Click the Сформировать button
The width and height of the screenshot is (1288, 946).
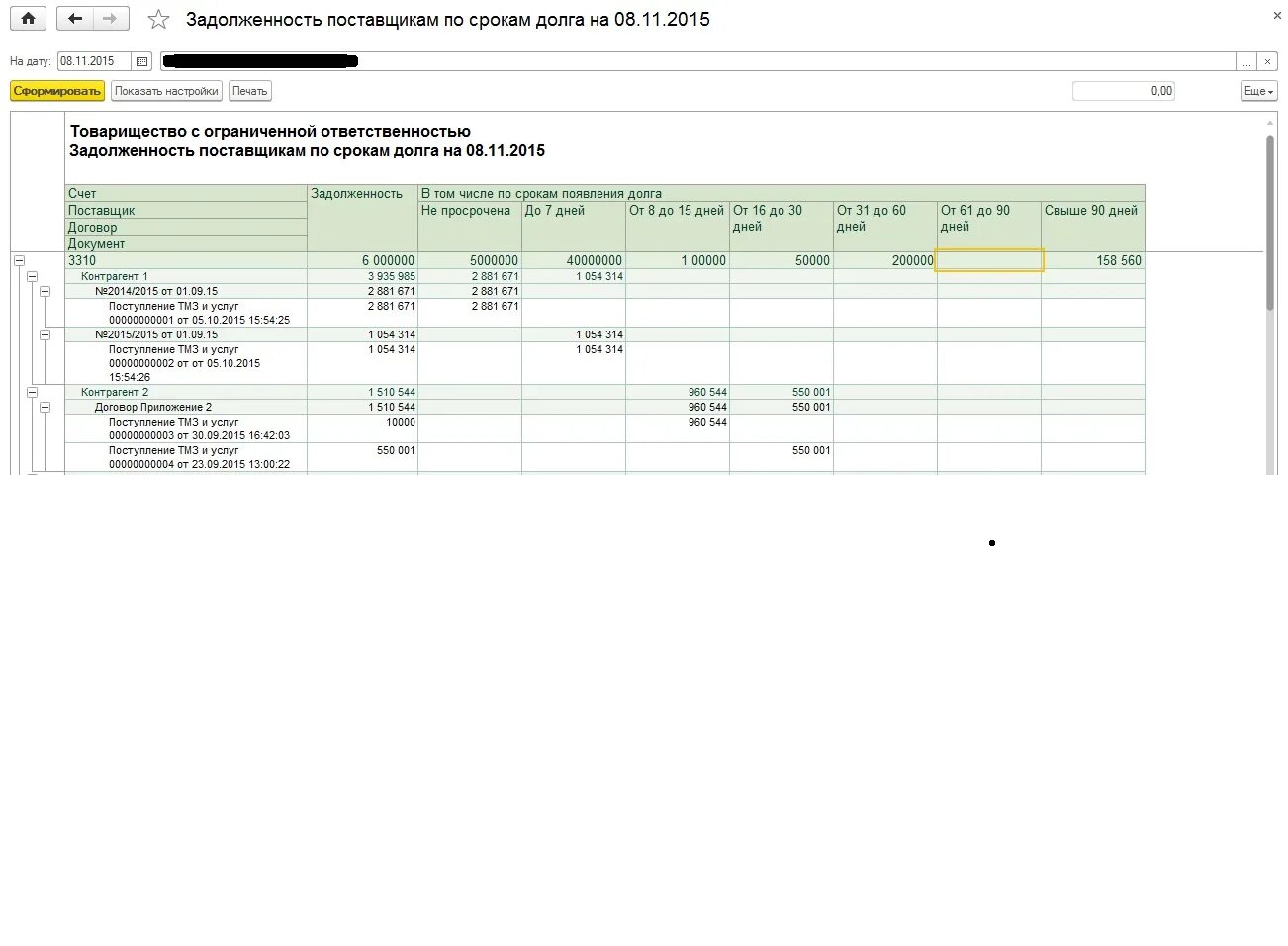(56, 91)
